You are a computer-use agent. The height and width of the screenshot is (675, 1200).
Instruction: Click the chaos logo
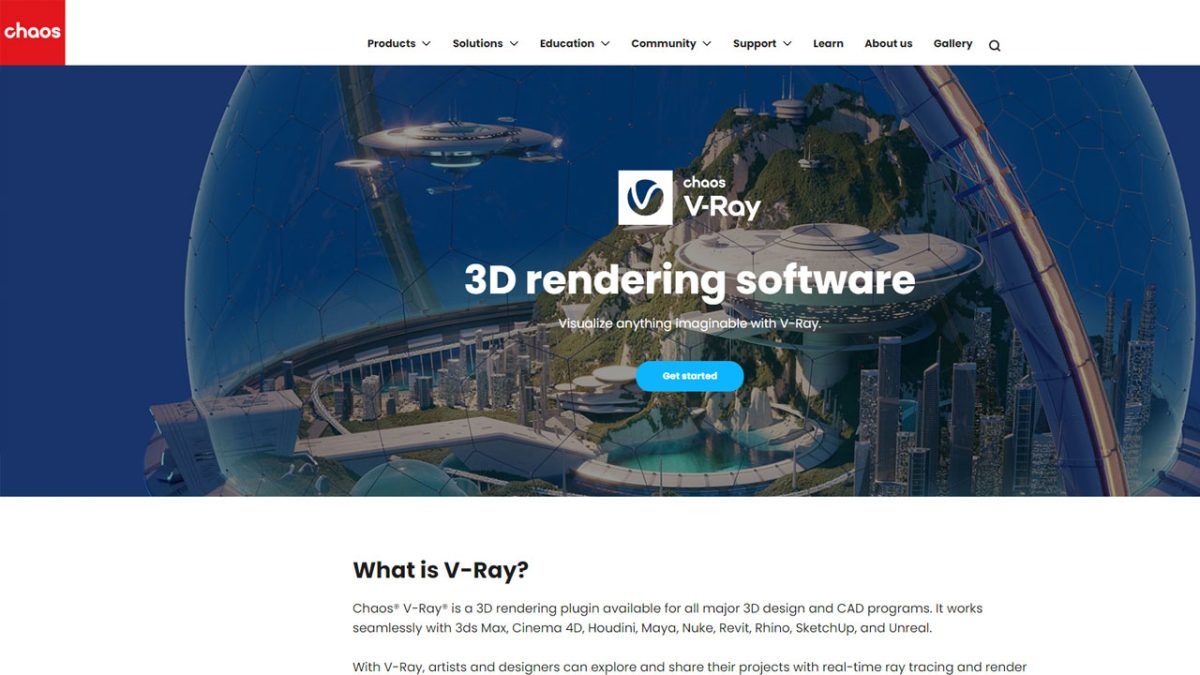32,30
